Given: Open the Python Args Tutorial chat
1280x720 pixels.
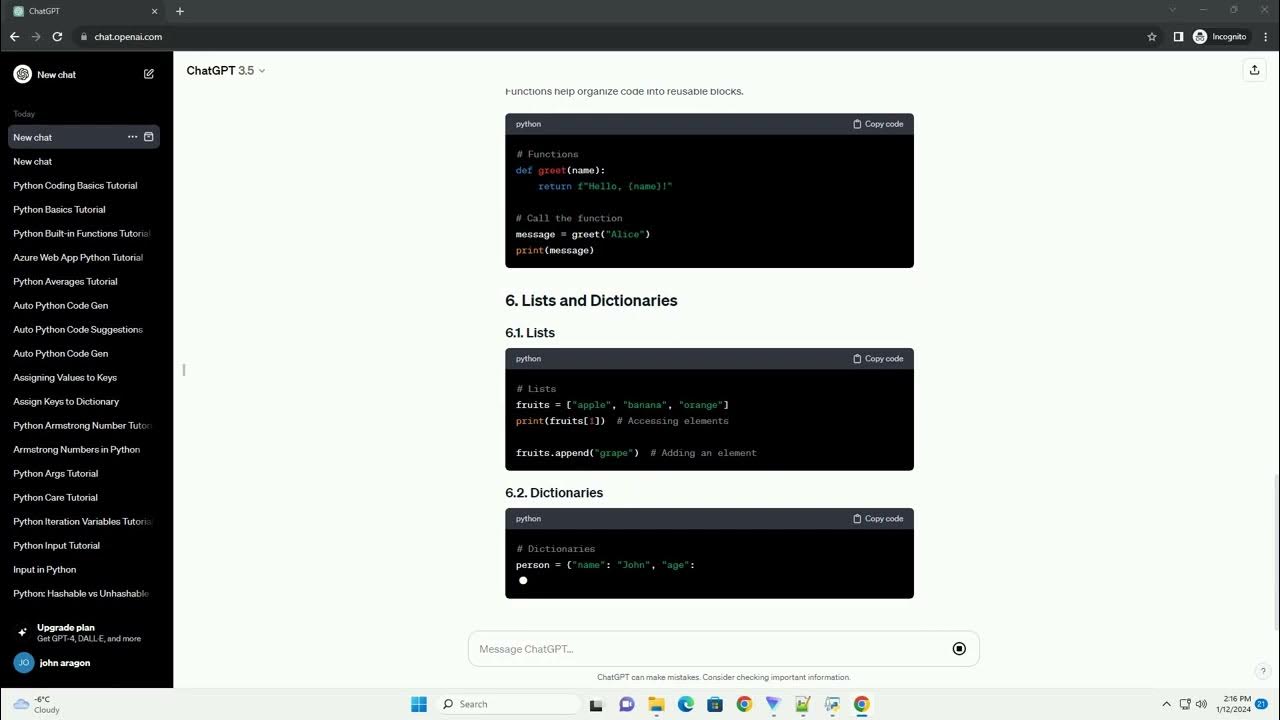Looking at the screenshot, I should [x=84, y=473].
